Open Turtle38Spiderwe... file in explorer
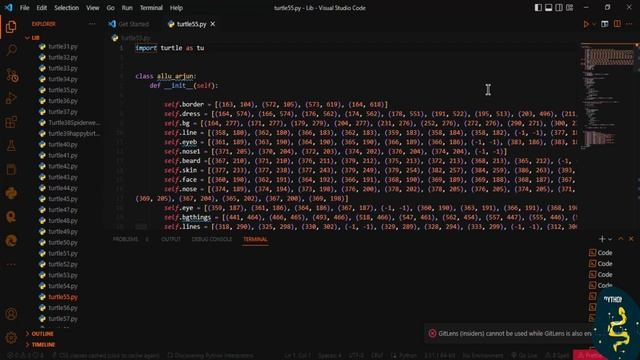The height and width of the screenshot is (360, 640). (x=73, y=122)
